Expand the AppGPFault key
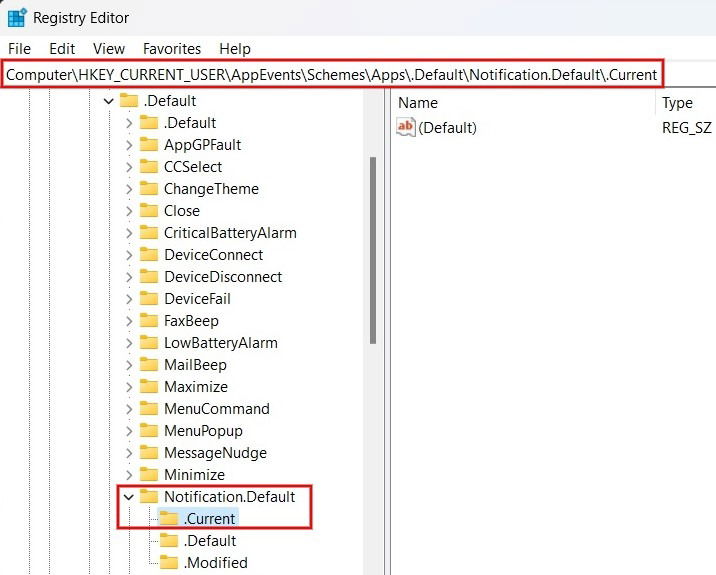The image size is (716, 575). (x=129, y=145)
